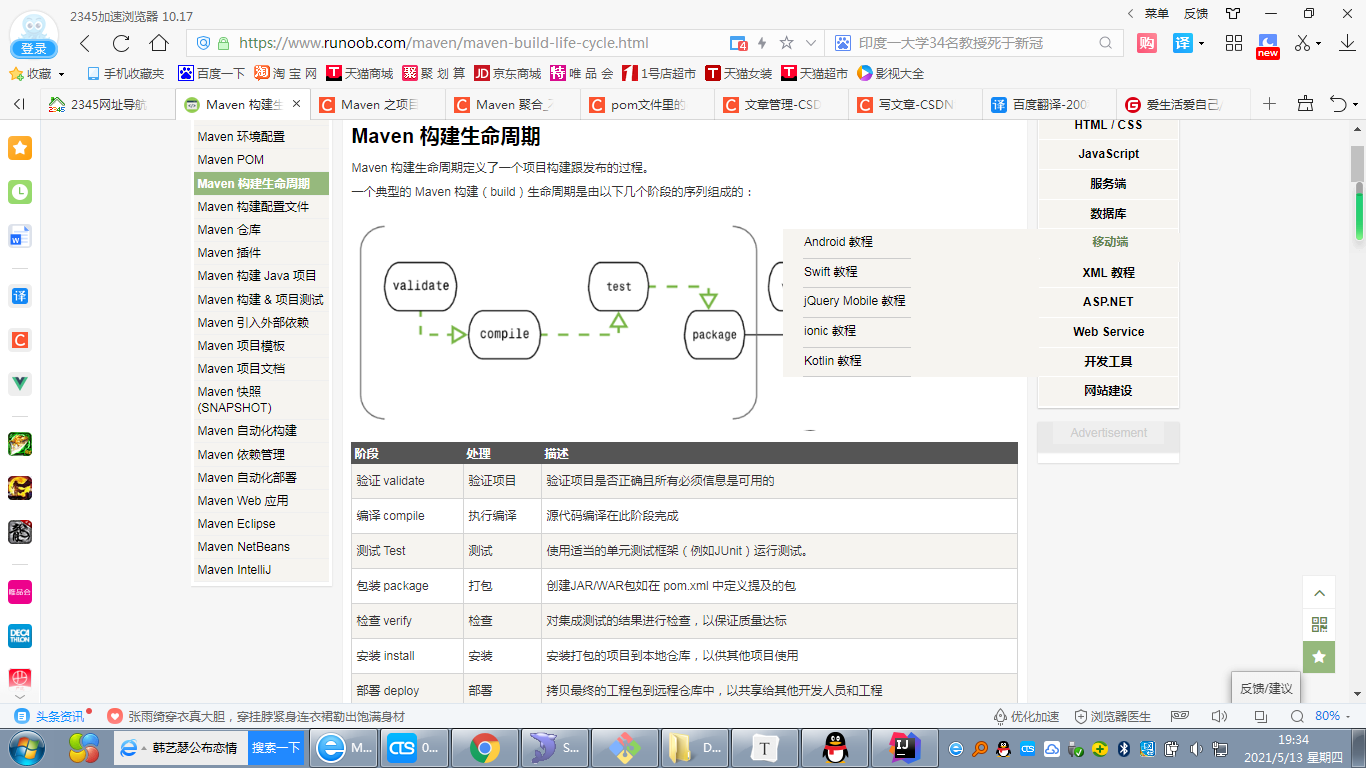1366x768 pixels.
Task: Click the favorites star icon in left sidebar
Action: (x=20, y=147)
